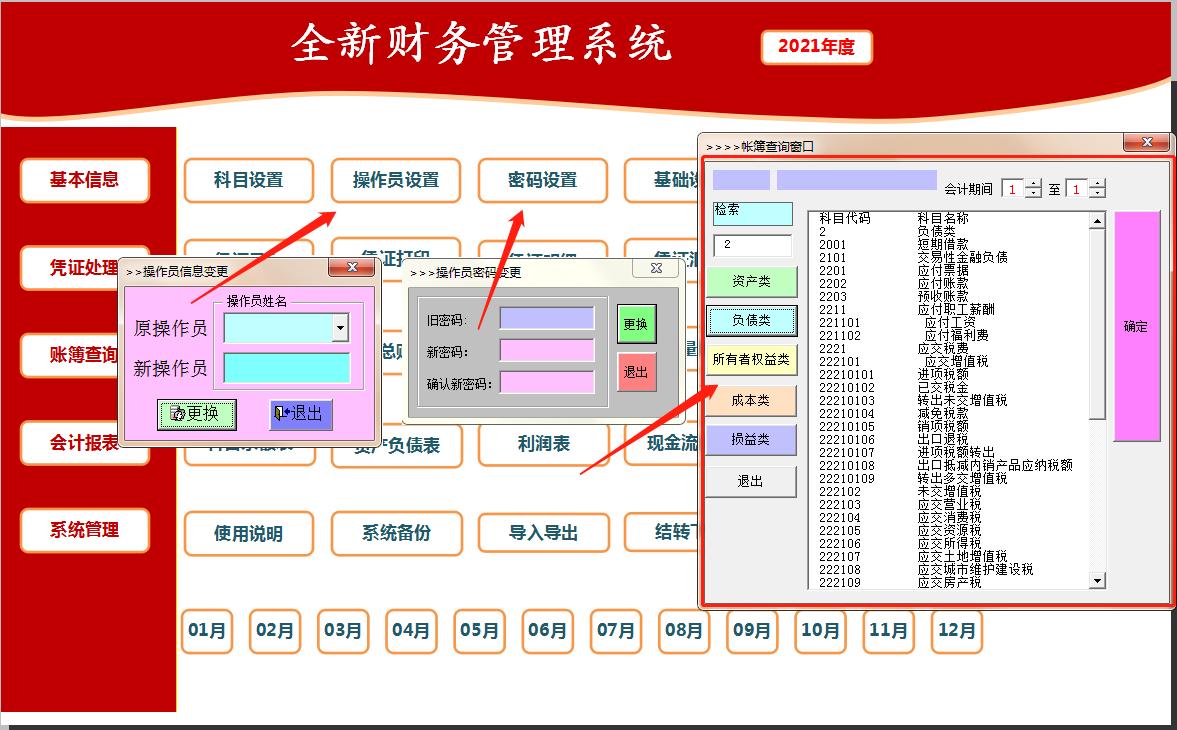Open the 原操作员 name dropdown
Screen dimensions: 1177x730
[341, 328]
